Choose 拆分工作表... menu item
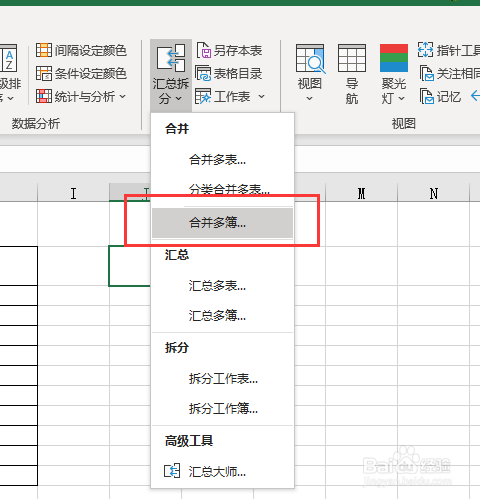480x499 pixels. point(222,378)
